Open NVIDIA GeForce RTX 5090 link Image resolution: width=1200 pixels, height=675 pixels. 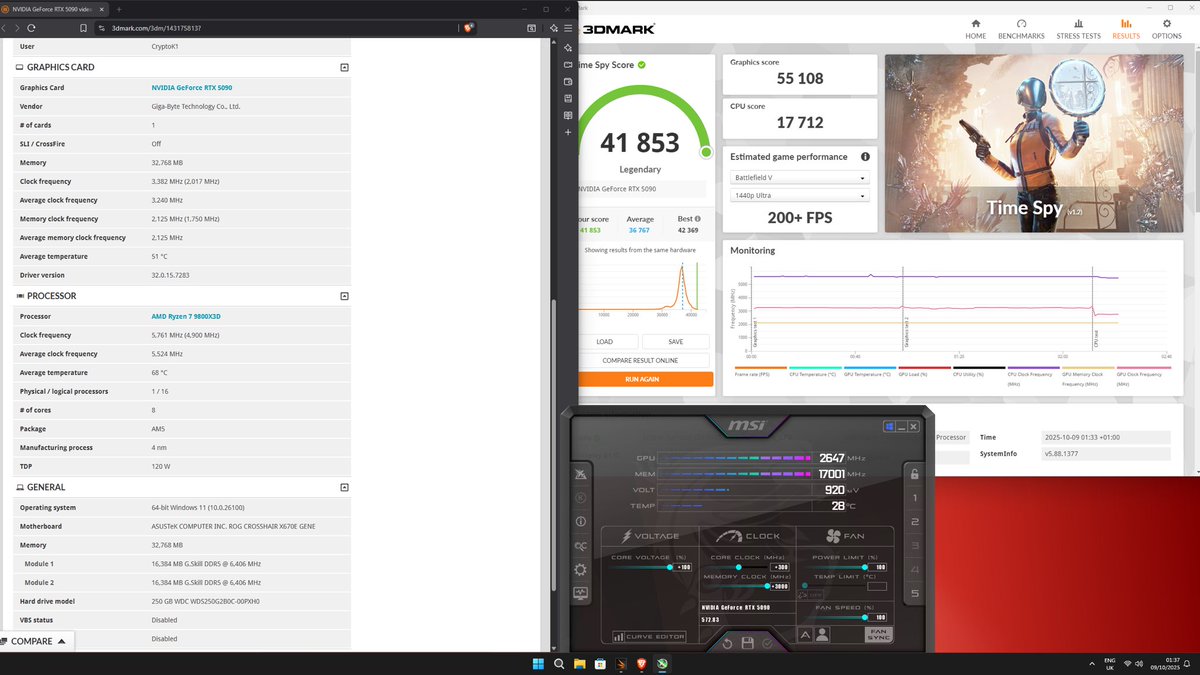(x=192, y=88)
